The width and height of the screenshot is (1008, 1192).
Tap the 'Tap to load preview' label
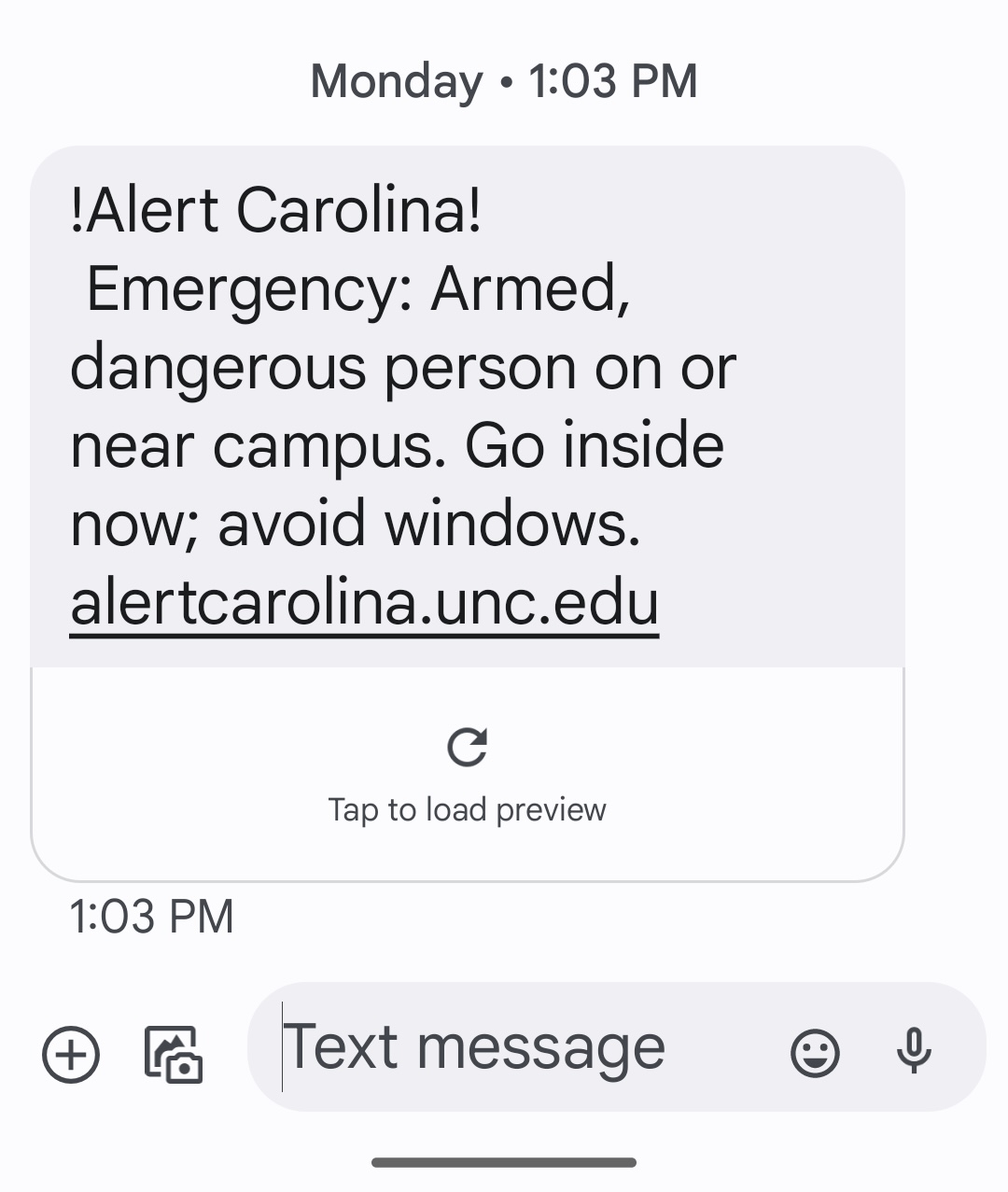(467, 809)
